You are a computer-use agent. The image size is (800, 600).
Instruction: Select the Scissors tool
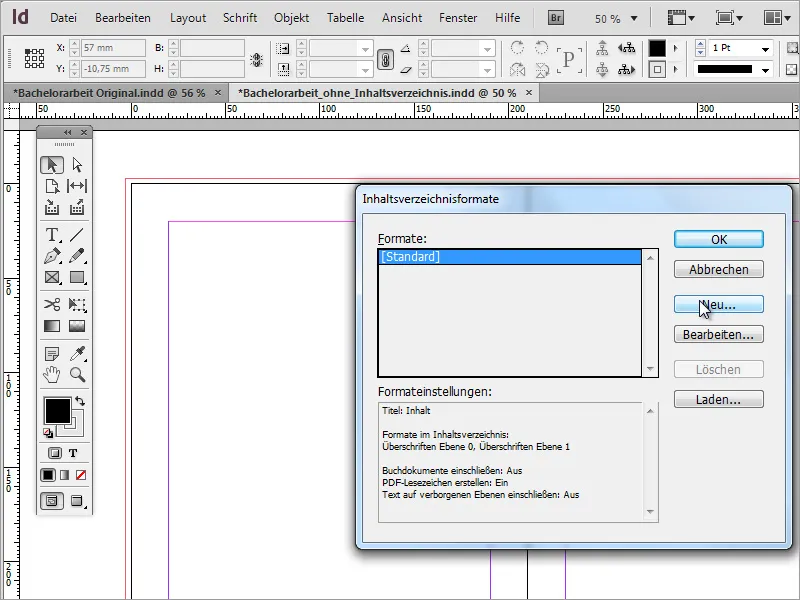52,305
